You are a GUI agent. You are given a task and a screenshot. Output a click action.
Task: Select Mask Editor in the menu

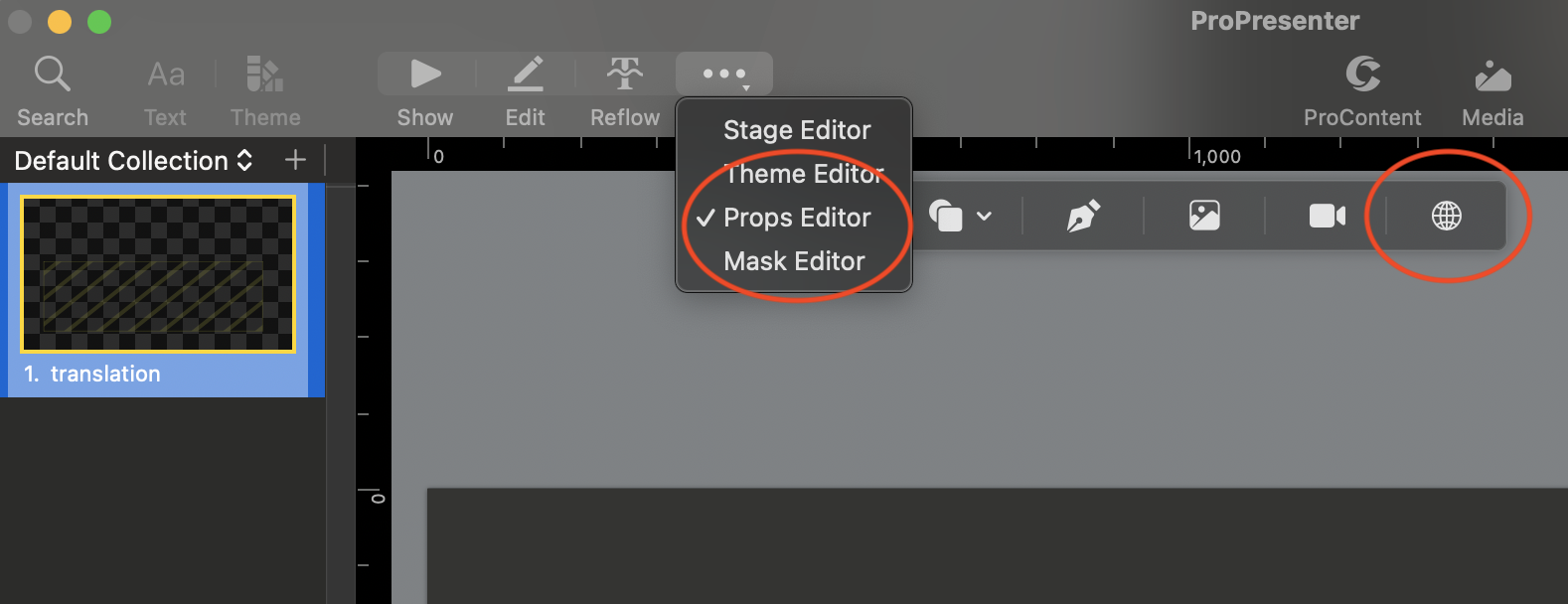[794, 261]
